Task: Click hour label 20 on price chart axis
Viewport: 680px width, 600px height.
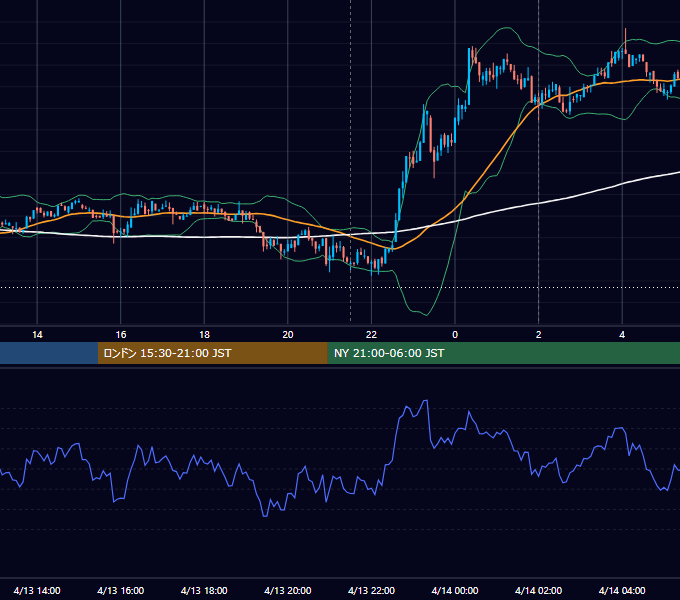Action: click(x=288, y=334)
